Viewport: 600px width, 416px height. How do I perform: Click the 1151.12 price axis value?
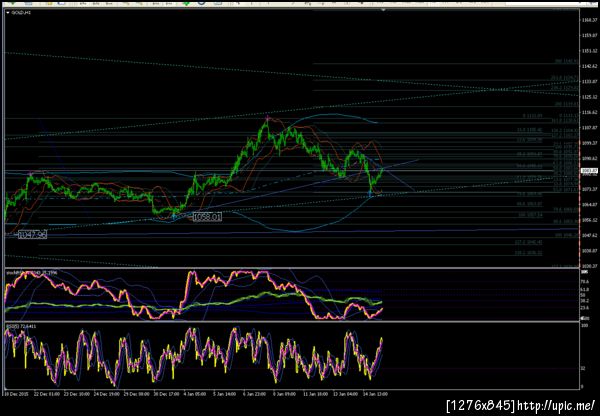[x=590, y=51]
